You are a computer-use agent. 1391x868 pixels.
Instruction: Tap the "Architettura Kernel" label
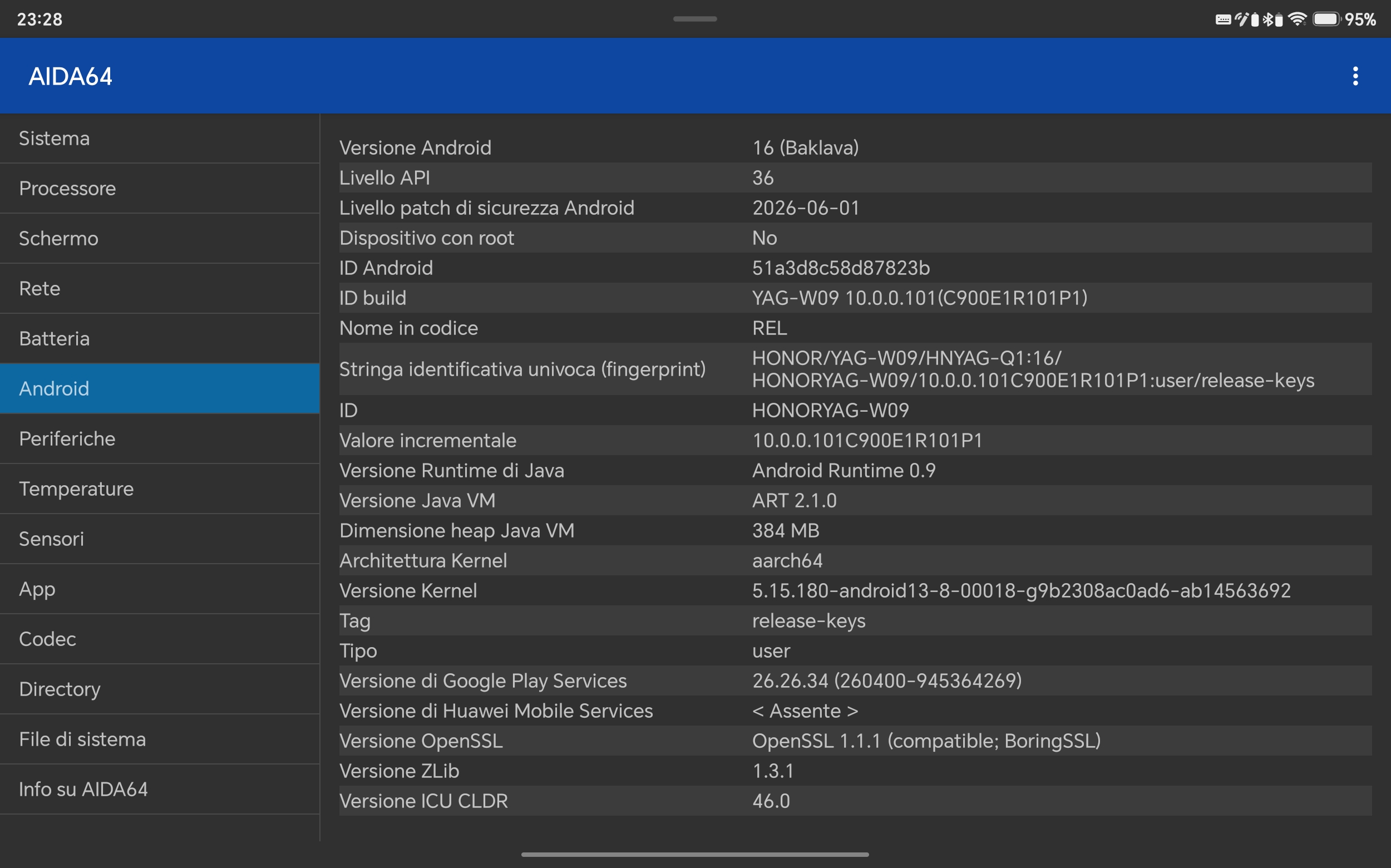pos(423,560)
